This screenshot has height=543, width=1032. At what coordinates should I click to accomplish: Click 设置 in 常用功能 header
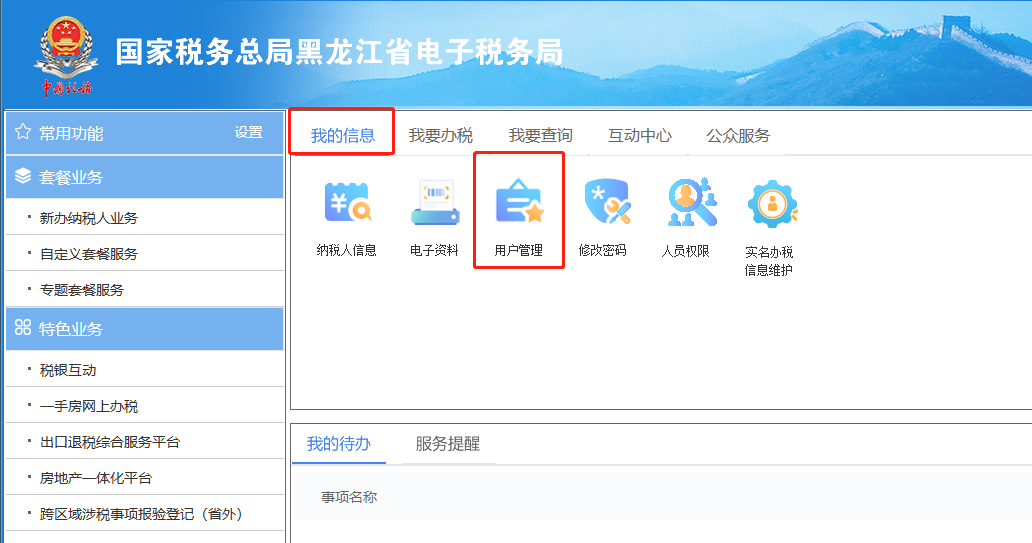(249, 132)
